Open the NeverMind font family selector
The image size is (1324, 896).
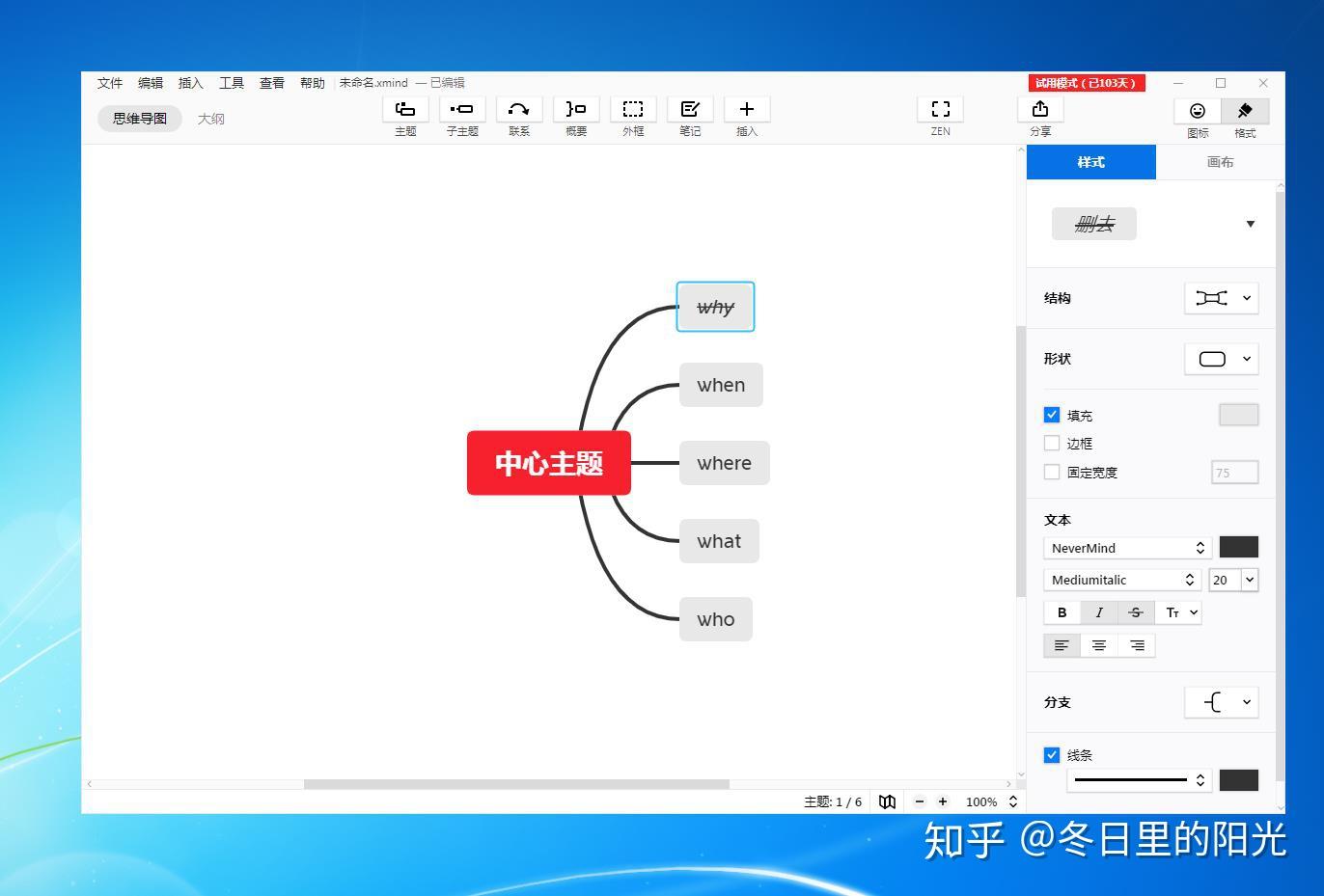[x=1127, y=548]
